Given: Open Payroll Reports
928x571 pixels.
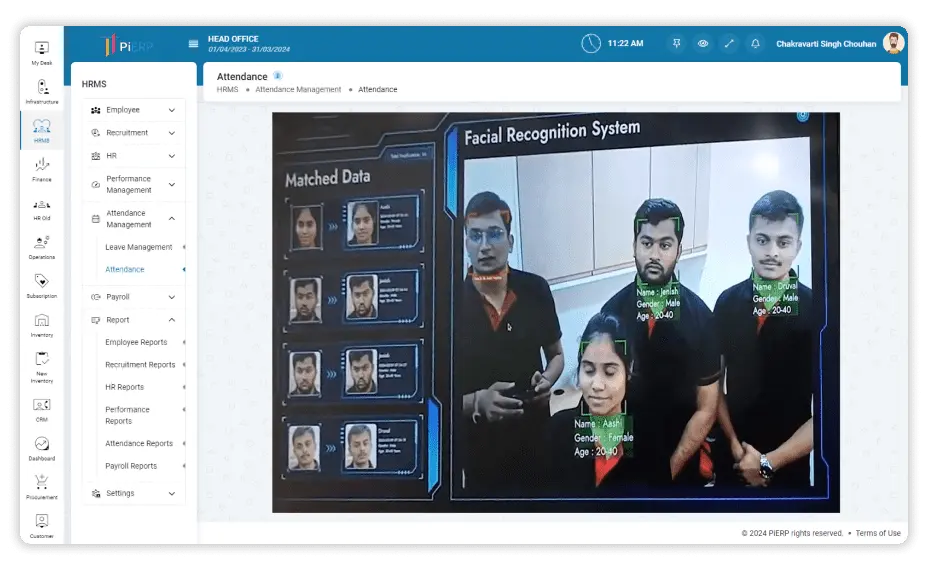Looking at the screenshot, I should tap(131, 466).
